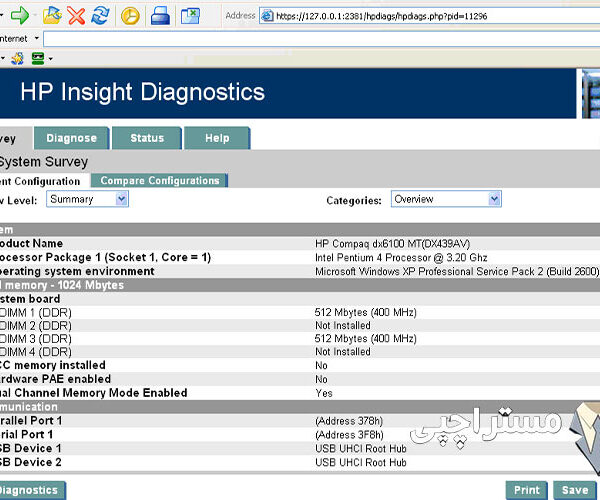The width and height of the screenshot is (600, 500).
Task: Click the 'Hardware PAE enabled' label
Action: point(55,379)
